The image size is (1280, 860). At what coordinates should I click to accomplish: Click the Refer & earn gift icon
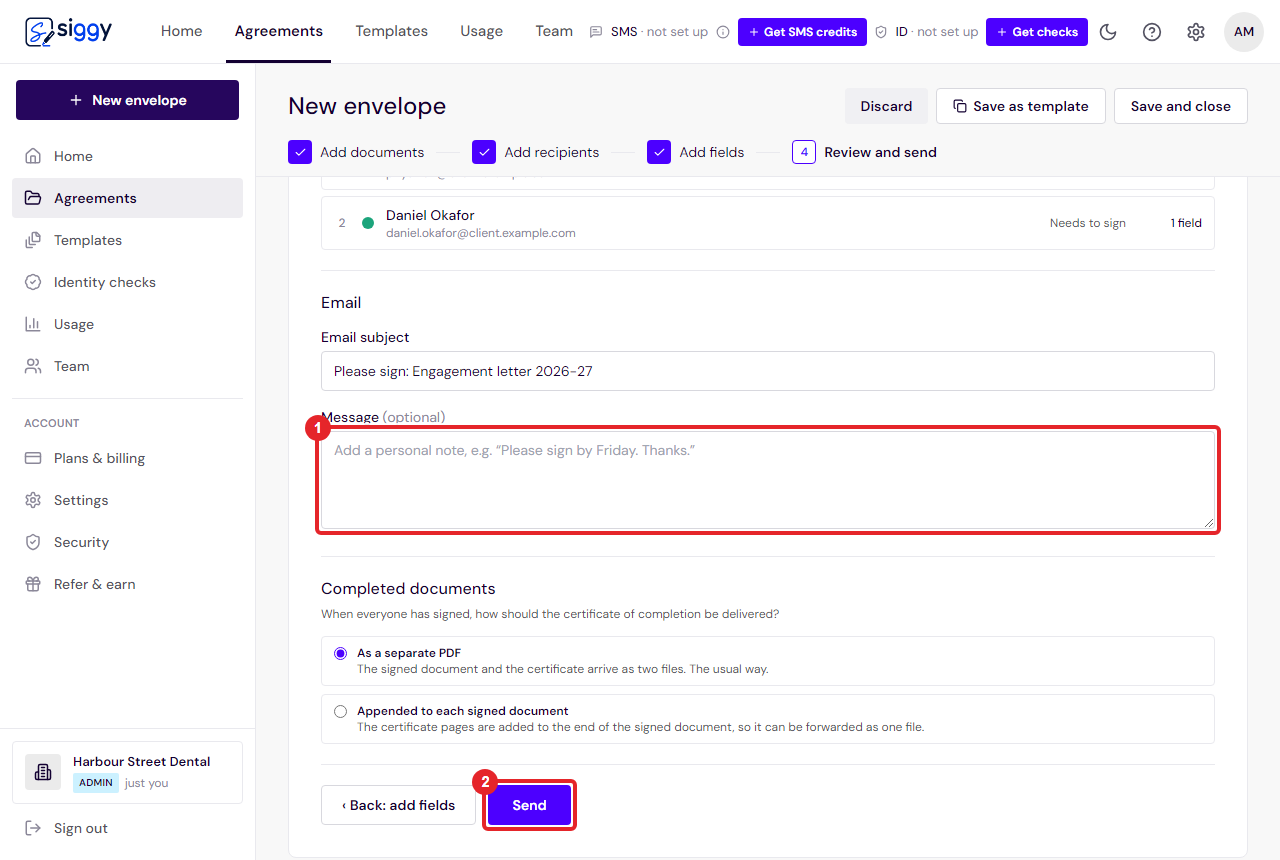point(33,584)
